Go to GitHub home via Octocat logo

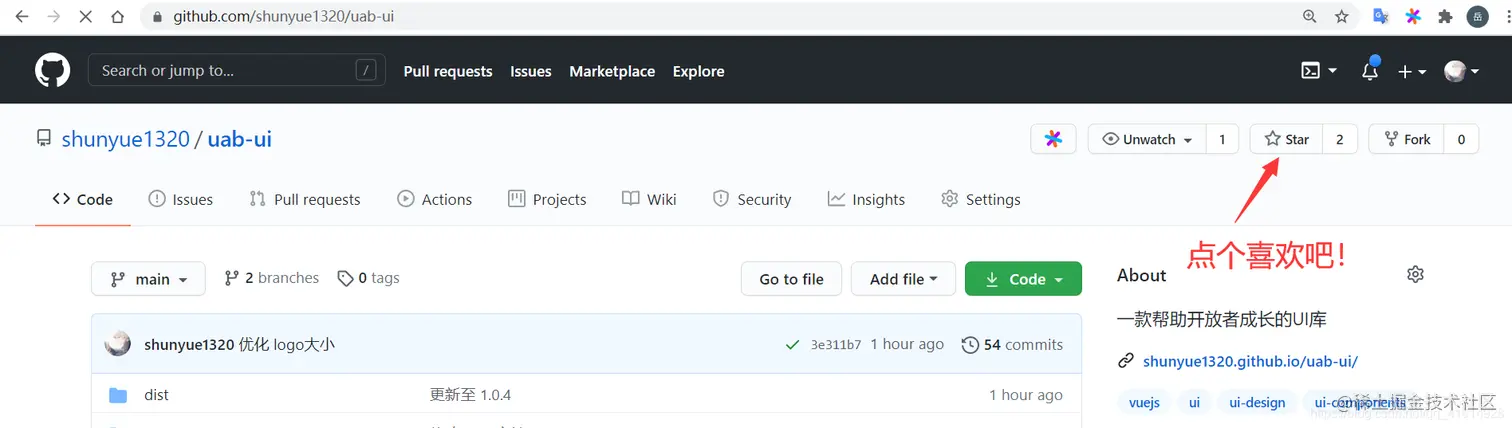pos(53,71)
